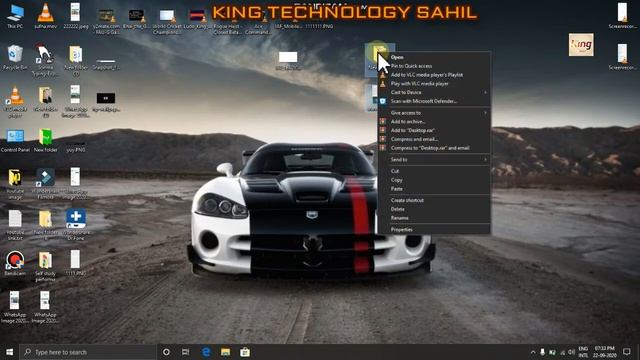Select Compress and email option
This screenshot has height=360, width=640.
[x=434, y=139]
